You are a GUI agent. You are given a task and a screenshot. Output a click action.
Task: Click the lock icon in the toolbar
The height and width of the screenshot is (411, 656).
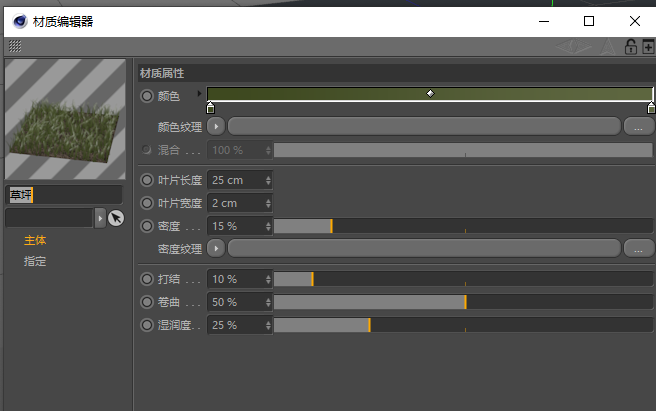630,46
